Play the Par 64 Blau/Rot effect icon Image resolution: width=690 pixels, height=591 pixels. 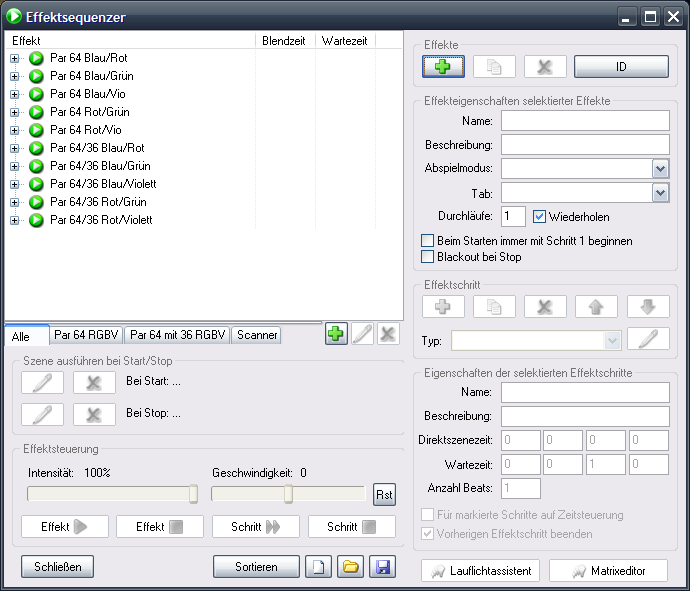tap(36, 58)
